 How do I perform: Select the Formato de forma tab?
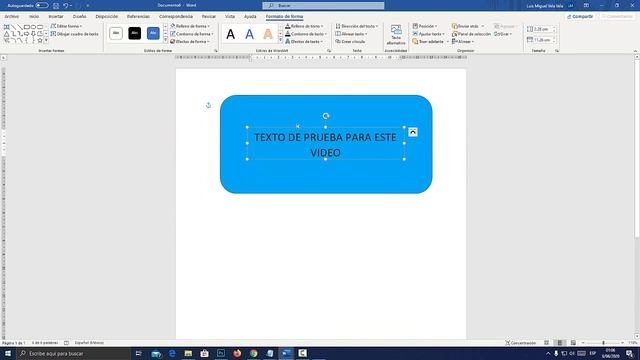(x=284, y=16)
